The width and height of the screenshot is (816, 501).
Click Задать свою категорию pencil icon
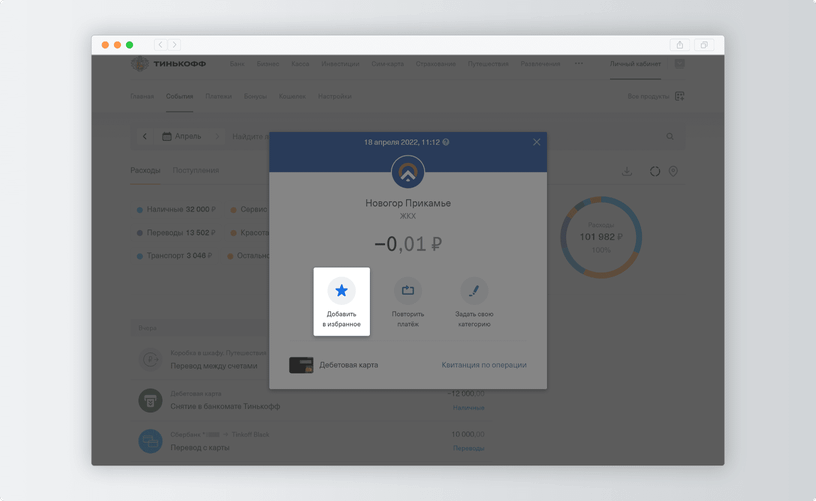[x=474, y=290]
